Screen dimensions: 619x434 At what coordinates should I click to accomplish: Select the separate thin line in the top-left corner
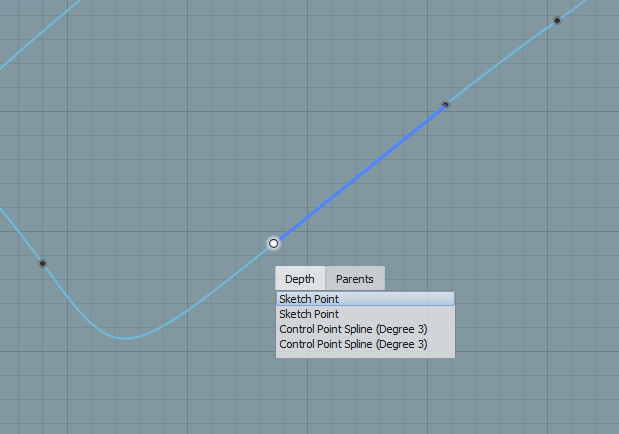[39, 36]
